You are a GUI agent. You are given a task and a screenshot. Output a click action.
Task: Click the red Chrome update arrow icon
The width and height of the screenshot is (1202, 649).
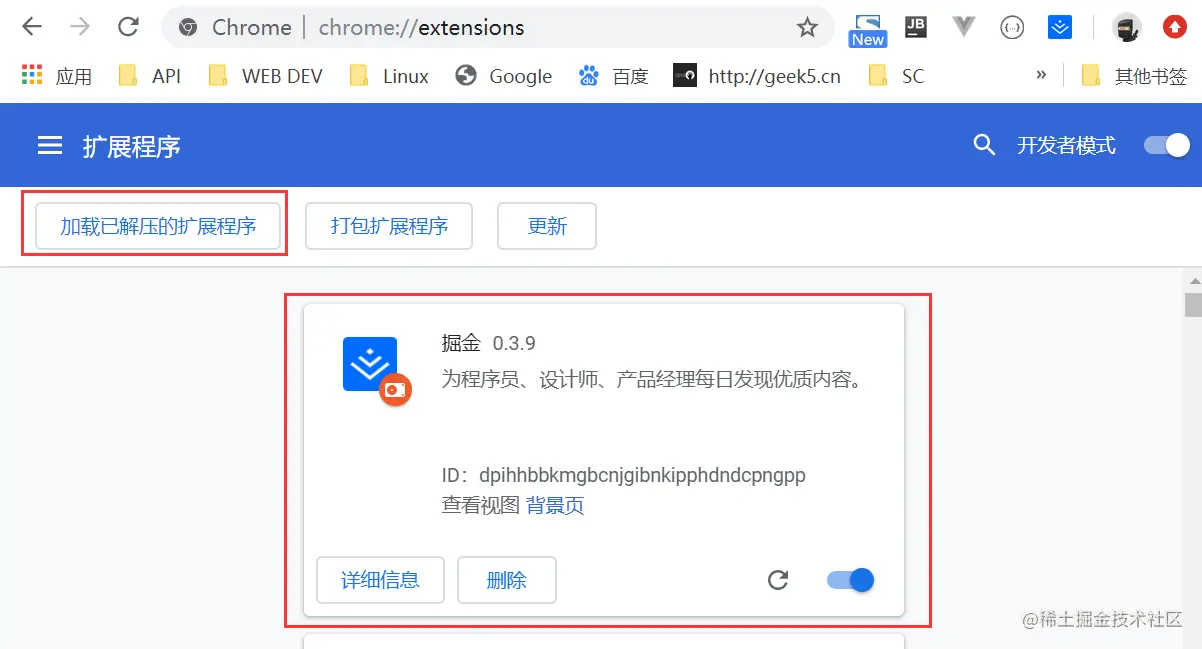pos(1175,27)
